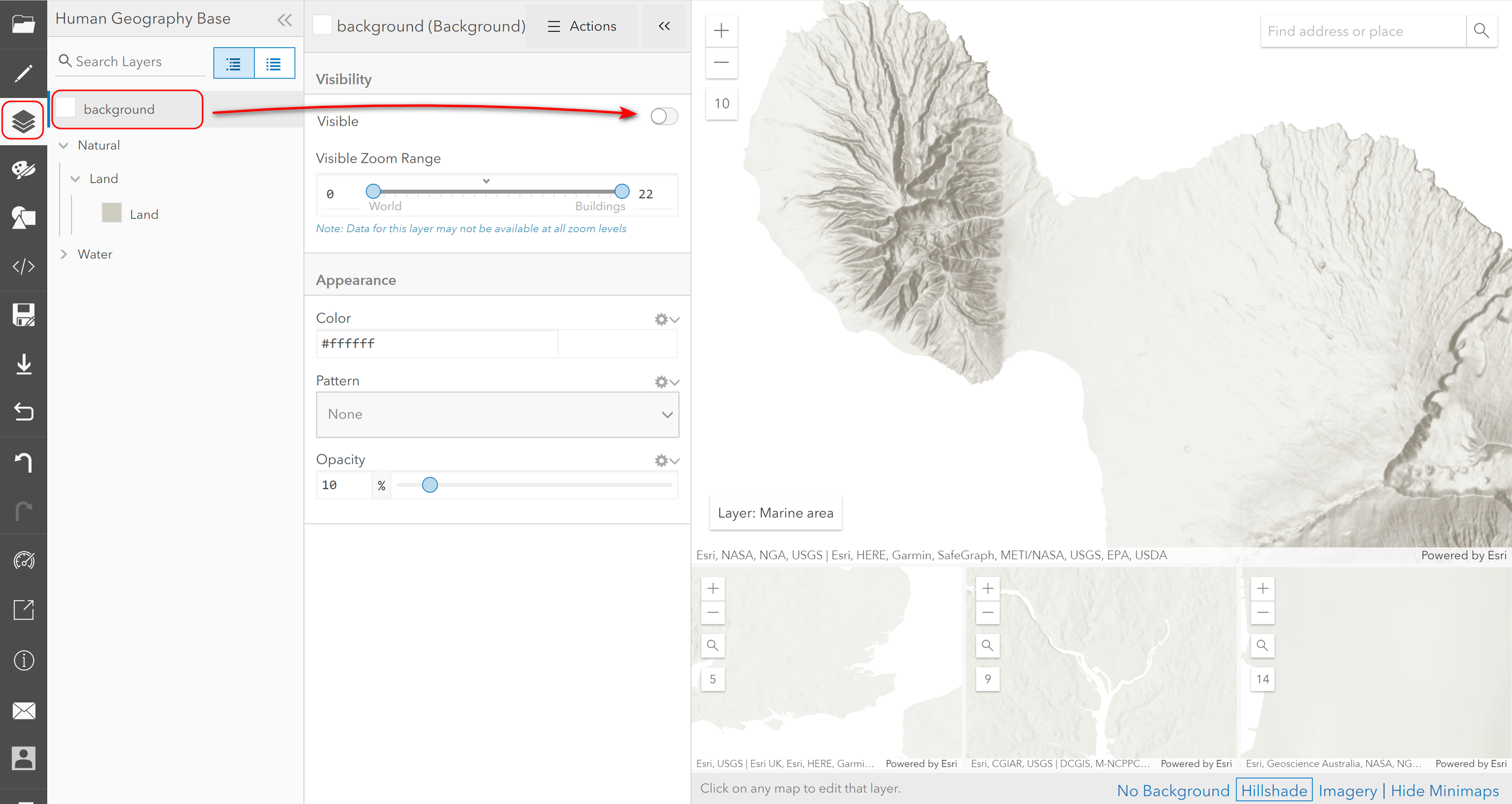The height and width of the screenshot is (804, 1512).
Task: Click the redo curved arrow icon
Action: (24, 510)
